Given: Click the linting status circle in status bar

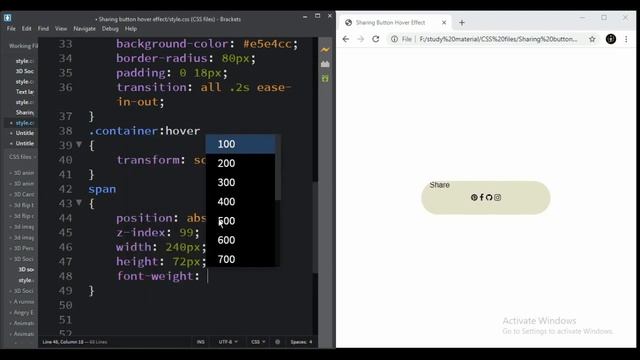Looking at the screenshot, I should pyautogui.click(x=278, y=342).
